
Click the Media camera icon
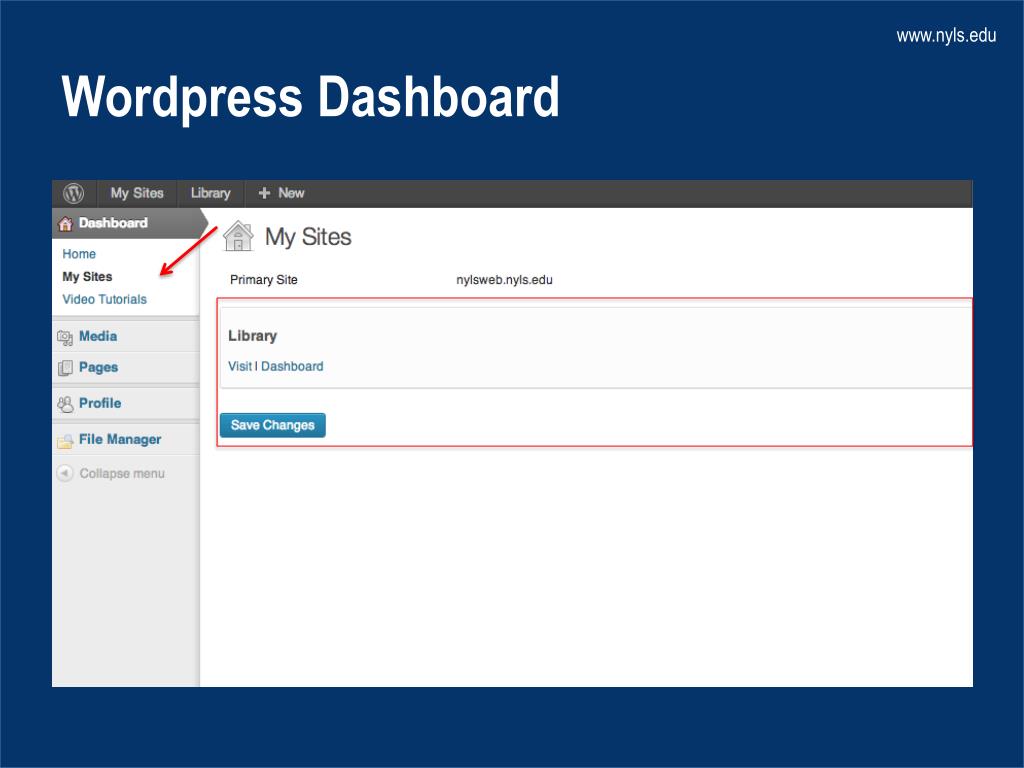tap(65, 337)
